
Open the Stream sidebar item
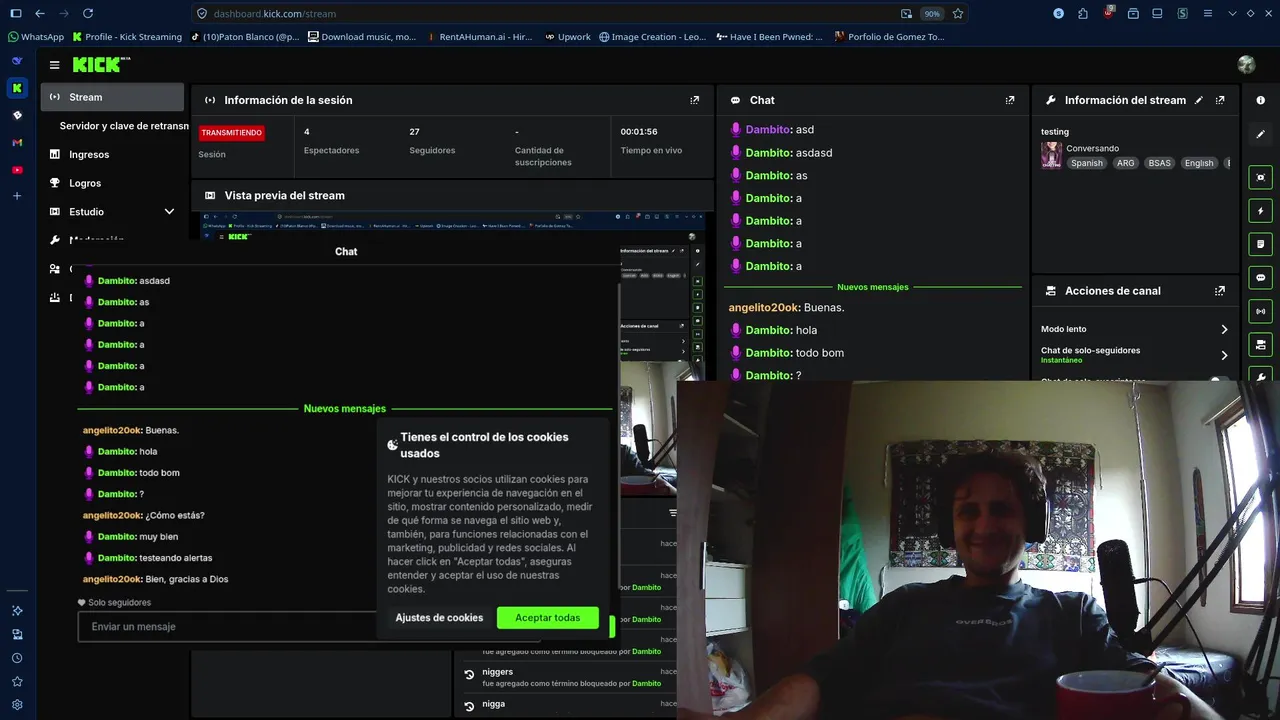click(x=112, y=97)
